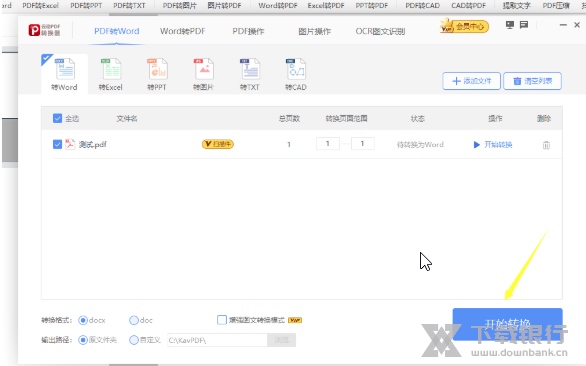Click Word转PDF in background window toolbar

(278, 6)
